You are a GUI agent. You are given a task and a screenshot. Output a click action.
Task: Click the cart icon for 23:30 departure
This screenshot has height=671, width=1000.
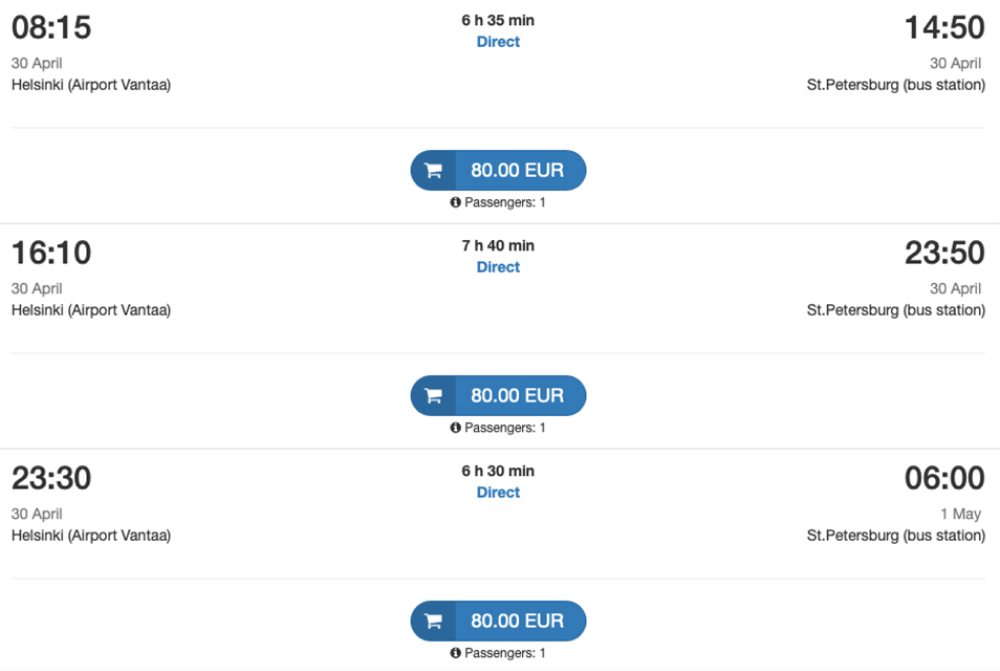click(x=434, y=621)
